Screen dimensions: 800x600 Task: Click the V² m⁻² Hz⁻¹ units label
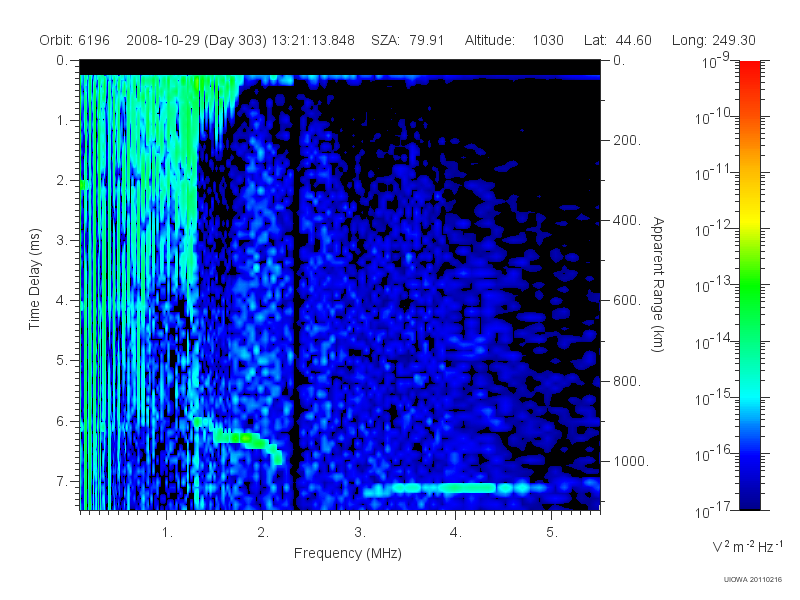tap(747, 546)
